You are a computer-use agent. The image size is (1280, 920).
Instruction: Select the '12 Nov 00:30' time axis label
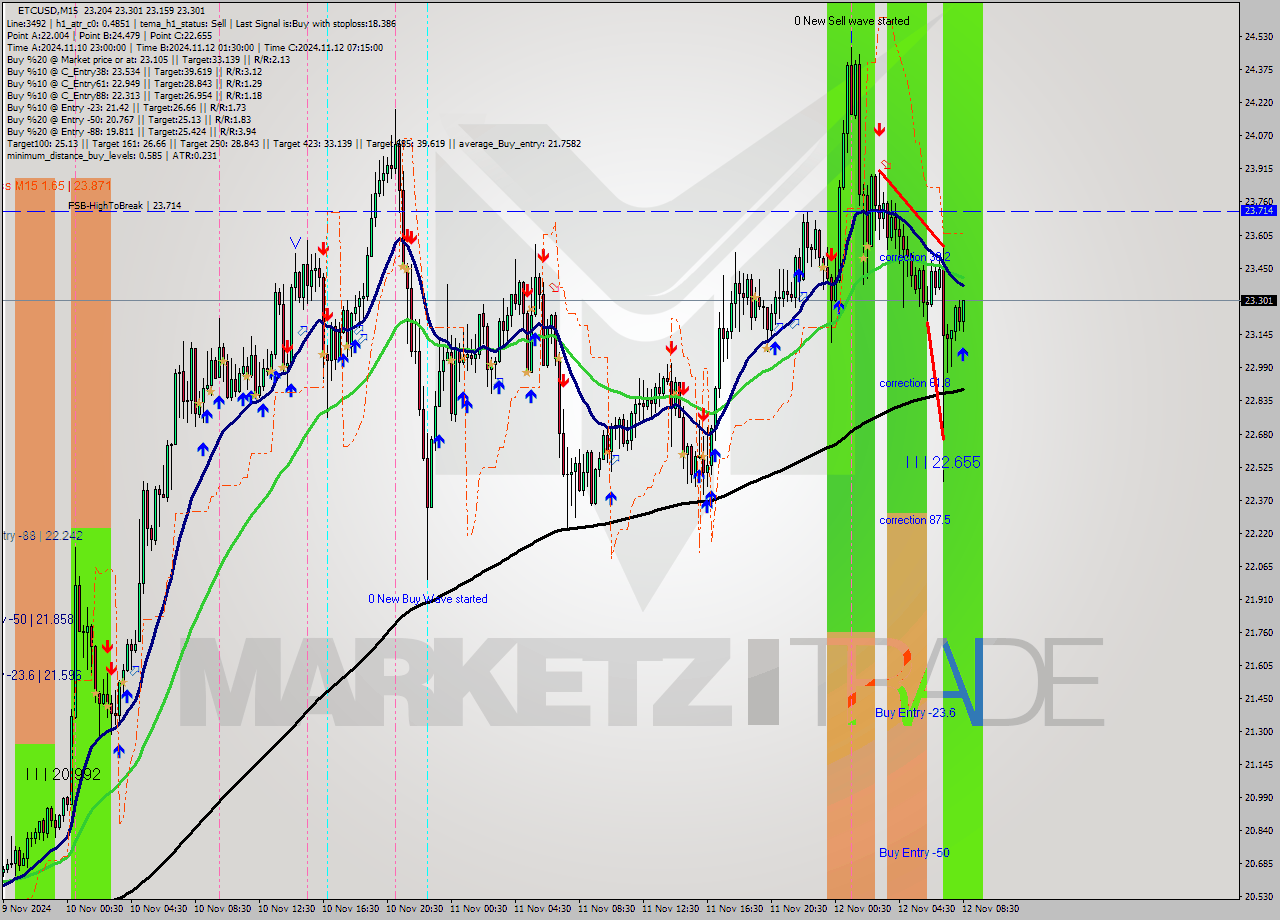coord(865,909)
